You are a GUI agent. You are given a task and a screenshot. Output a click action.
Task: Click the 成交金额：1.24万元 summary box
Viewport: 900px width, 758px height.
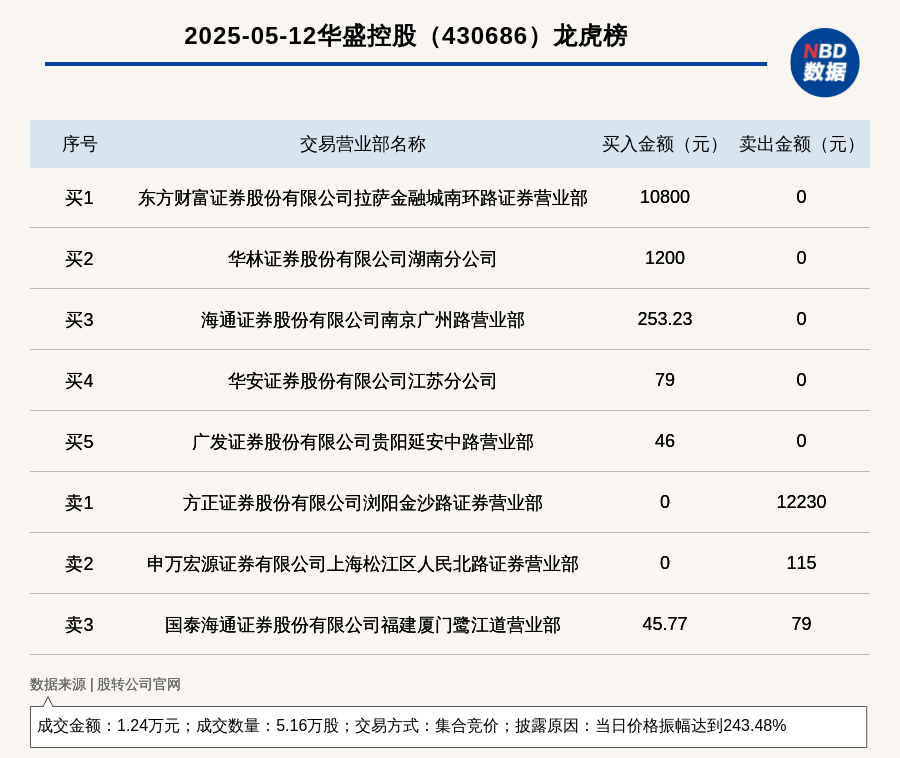click(448, 726)
